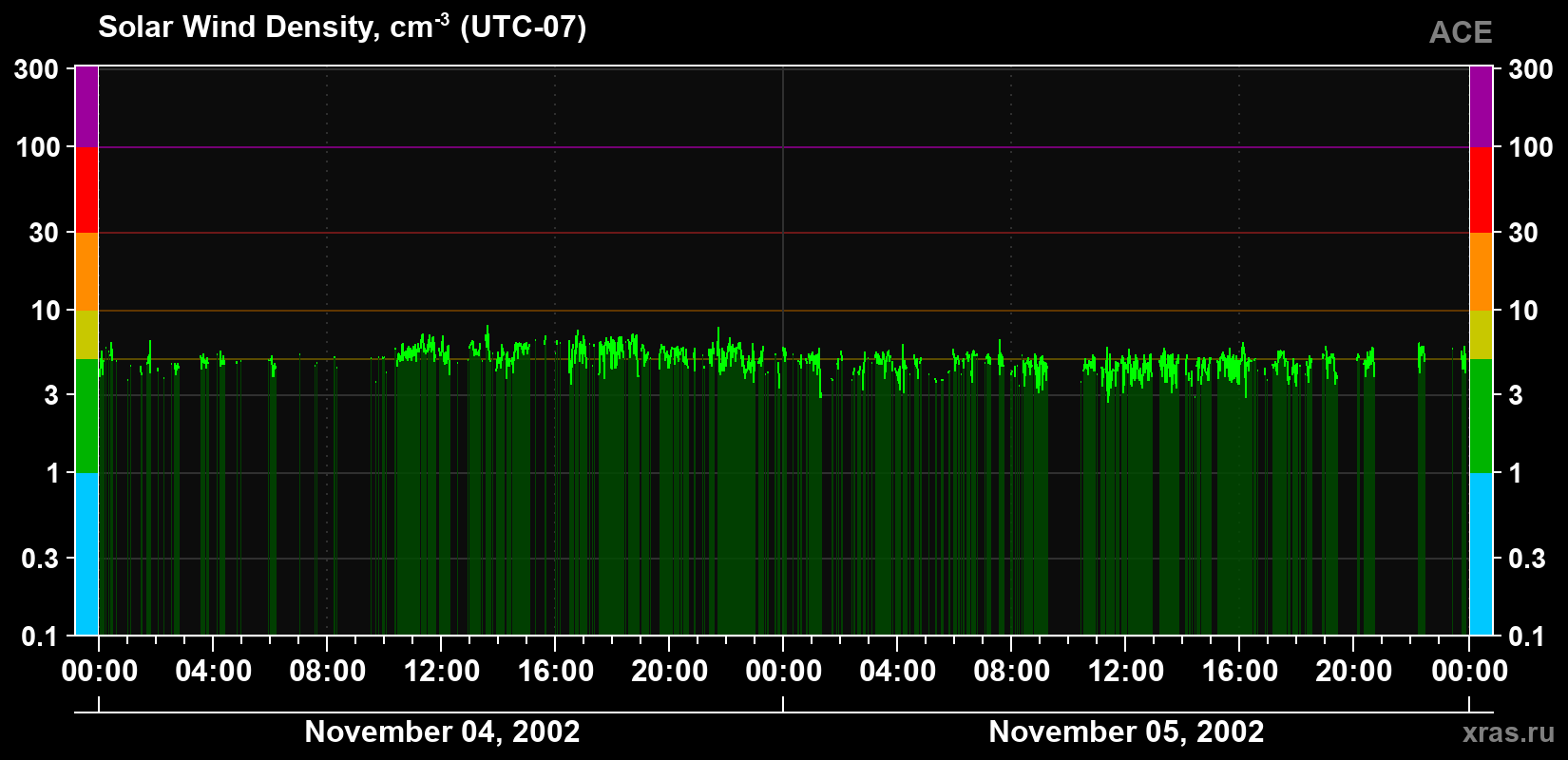Click the 08:00 time label for November 05
This screenshot has height=760, width=1568.
point(1012,672)
